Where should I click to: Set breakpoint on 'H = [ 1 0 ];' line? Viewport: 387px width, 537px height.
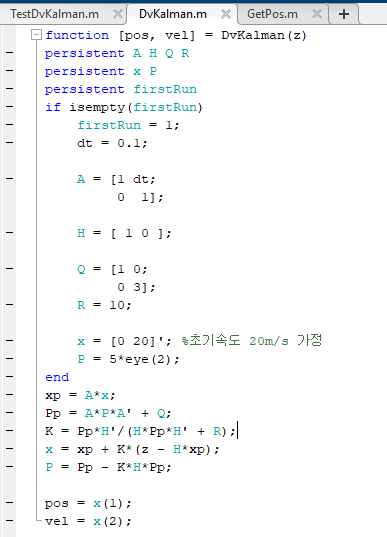(x=10, y=233)
